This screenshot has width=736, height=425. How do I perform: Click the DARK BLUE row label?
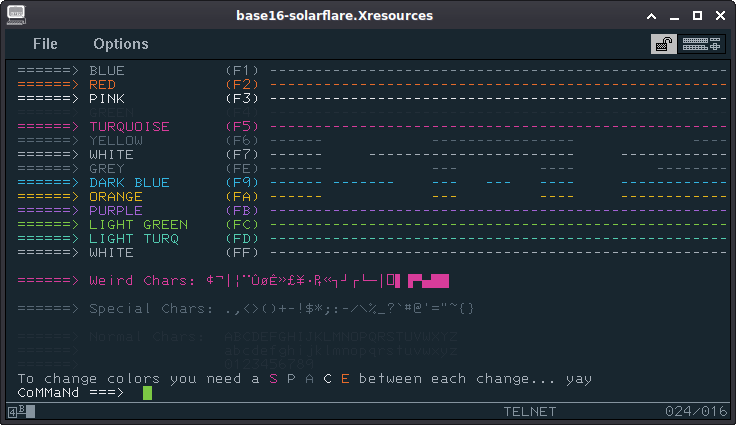[130, 182]
